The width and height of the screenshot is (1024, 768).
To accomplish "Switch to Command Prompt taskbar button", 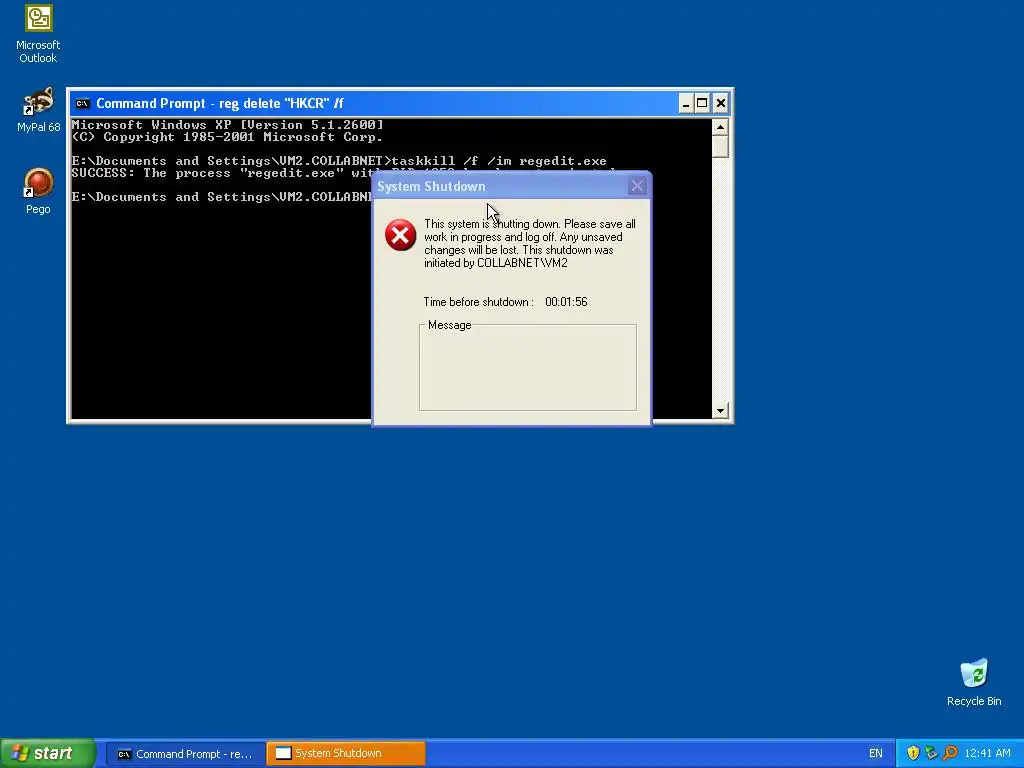I will 185,754.
